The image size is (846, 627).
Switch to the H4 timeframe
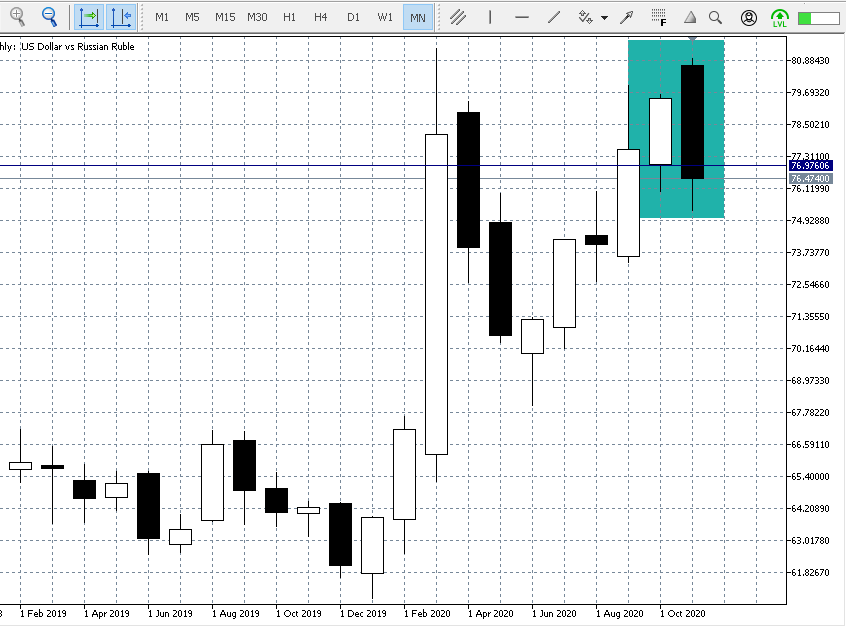(320, 17)
